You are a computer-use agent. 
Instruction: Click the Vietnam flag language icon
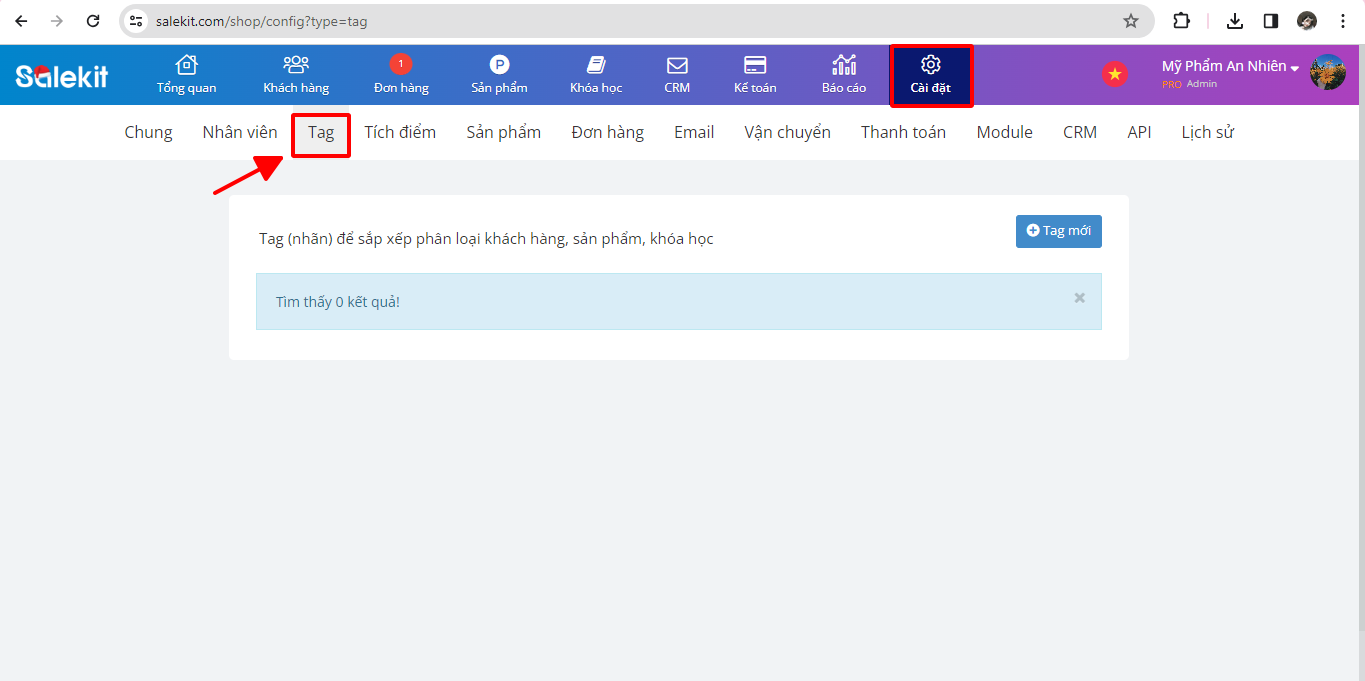pos(1114,74)
